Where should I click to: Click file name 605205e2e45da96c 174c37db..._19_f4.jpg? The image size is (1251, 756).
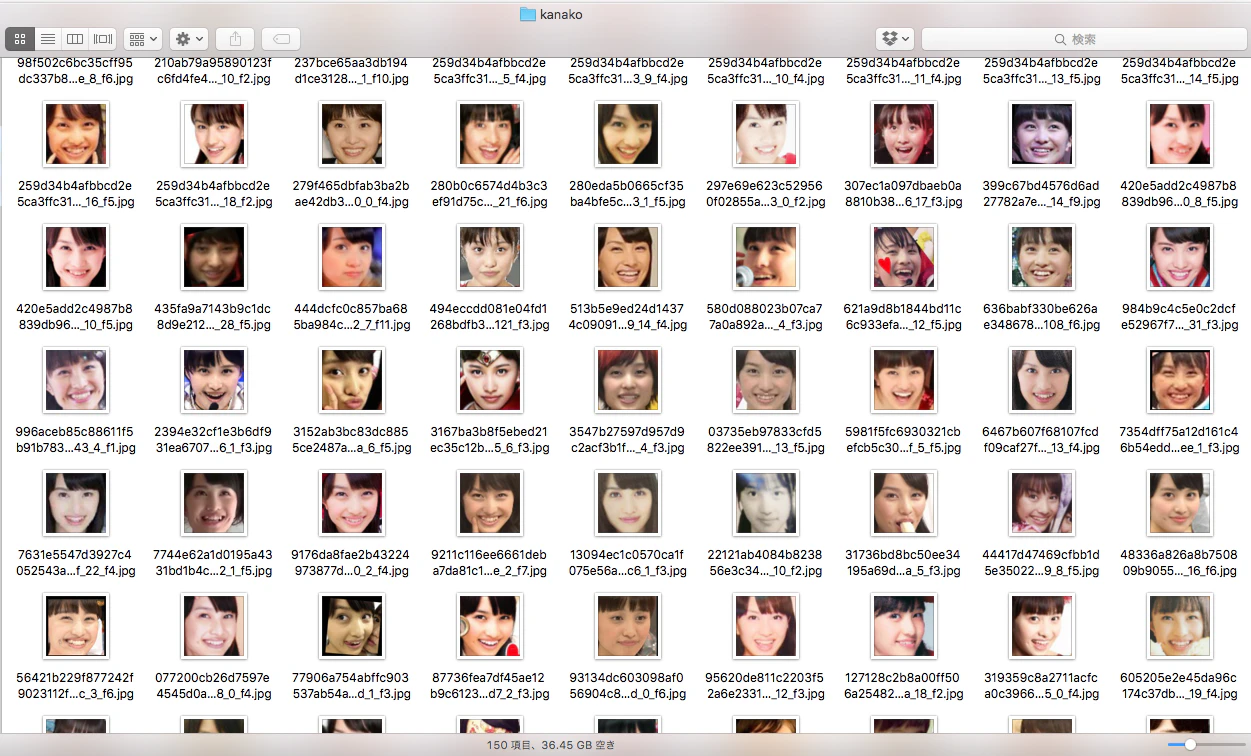click(1180, 686)
